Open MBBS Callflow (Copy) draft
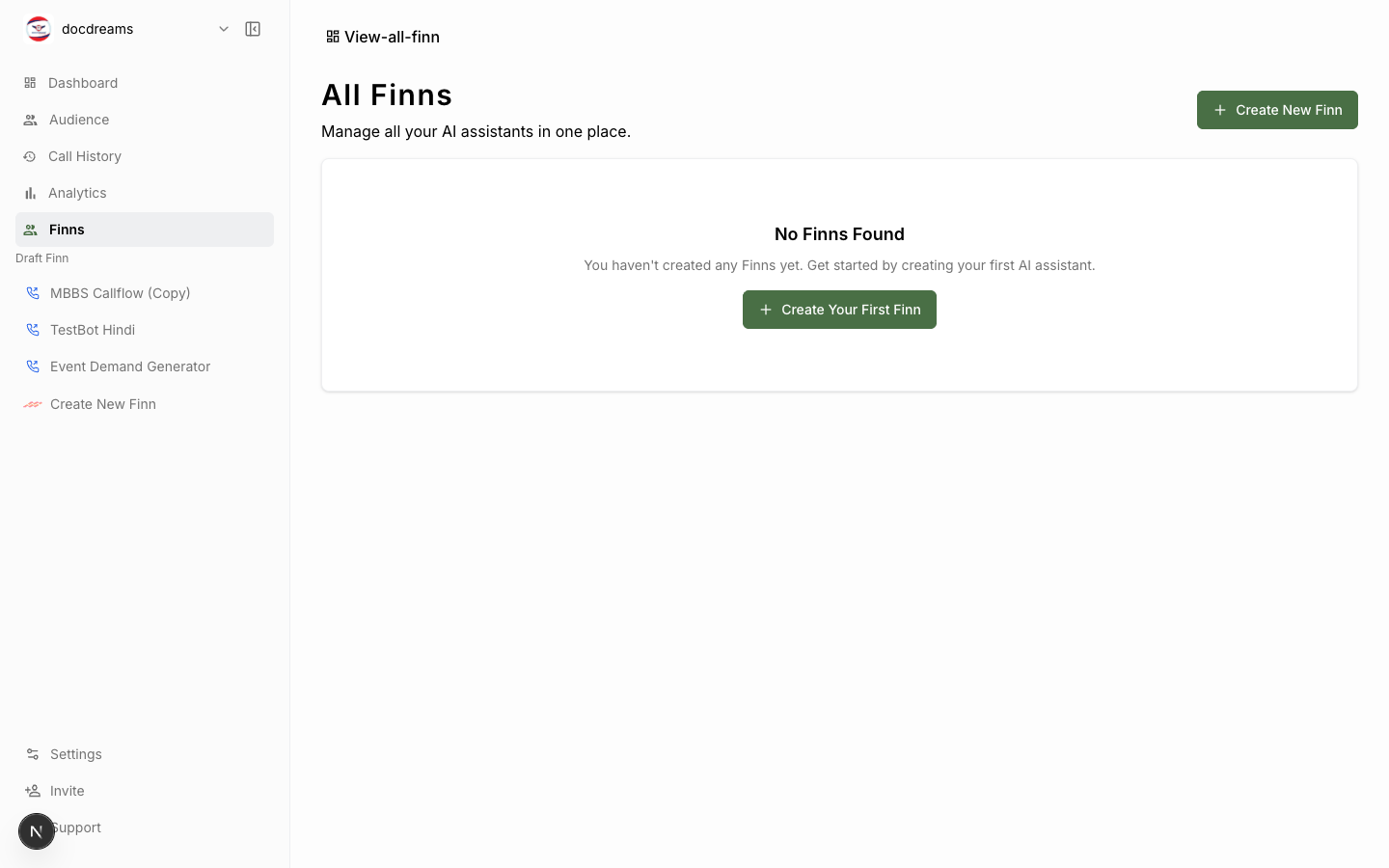The image size is (1389, 868). [145, 293]
